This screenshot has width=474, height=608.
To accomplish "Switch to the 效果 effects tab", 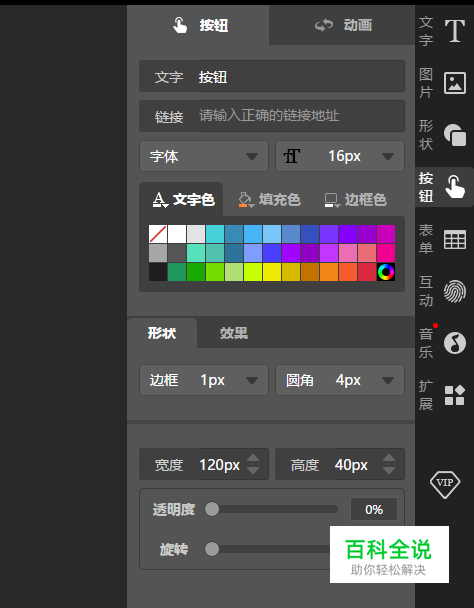I will click(x=234, y=333).
